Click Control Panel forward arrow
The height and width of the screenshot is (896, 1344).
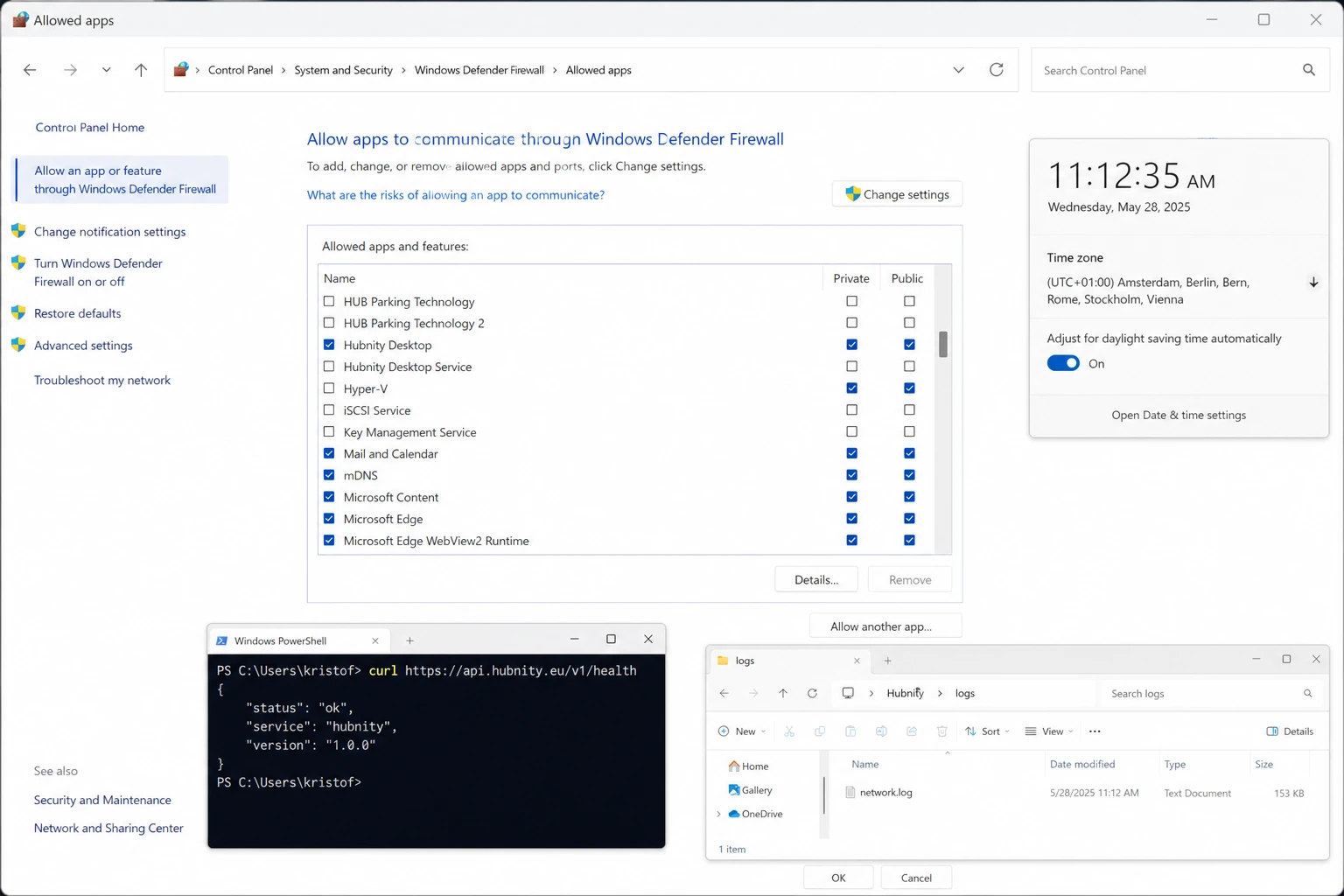70,70
